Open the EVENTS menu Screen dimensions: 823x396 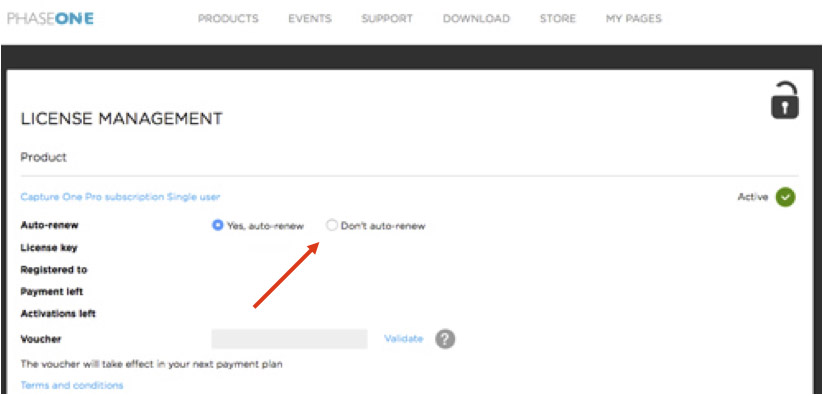[x=310, y=18]
